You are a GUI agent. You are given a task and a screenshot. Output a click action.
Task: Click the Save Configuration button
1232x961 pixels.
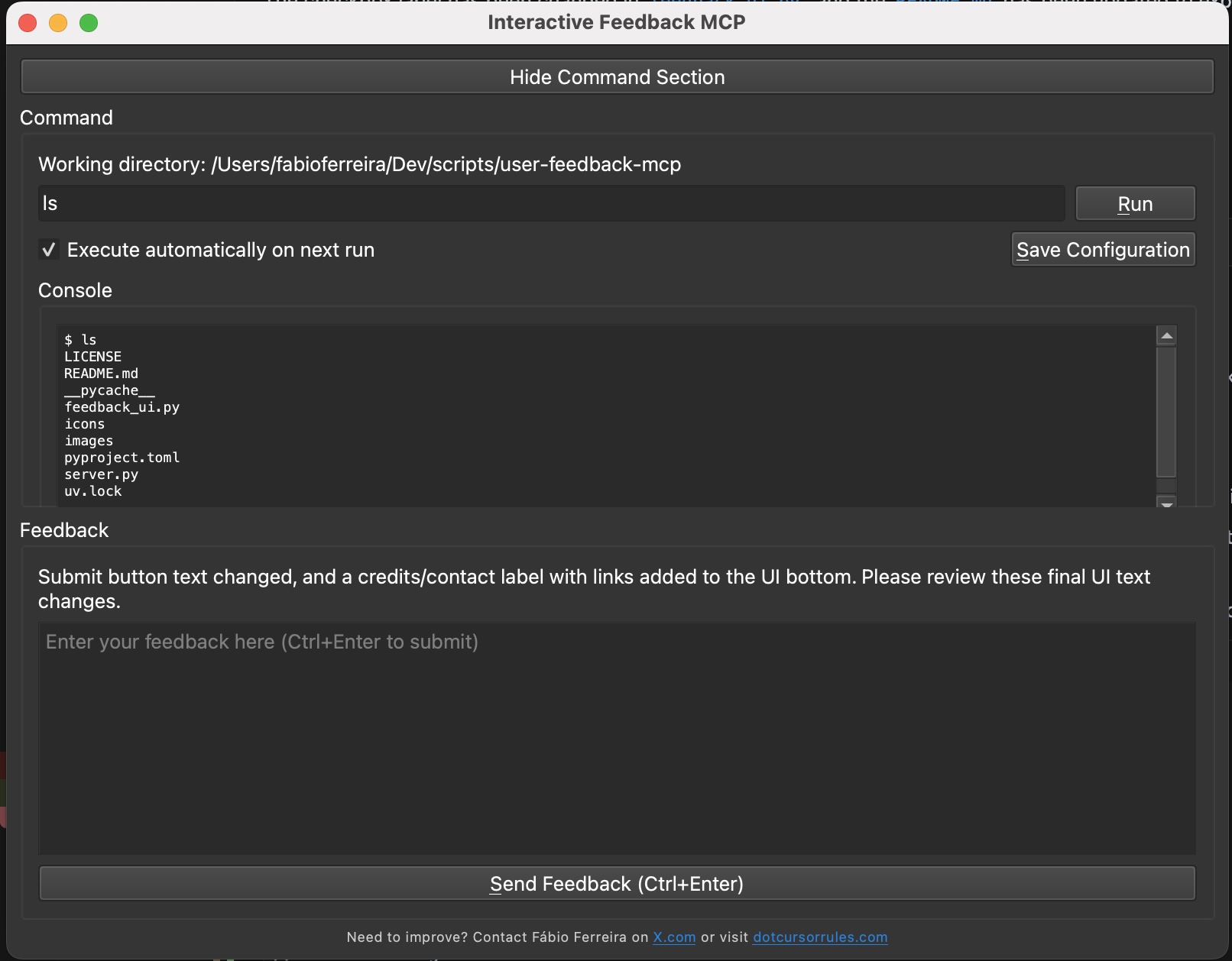coord(1102,250)
